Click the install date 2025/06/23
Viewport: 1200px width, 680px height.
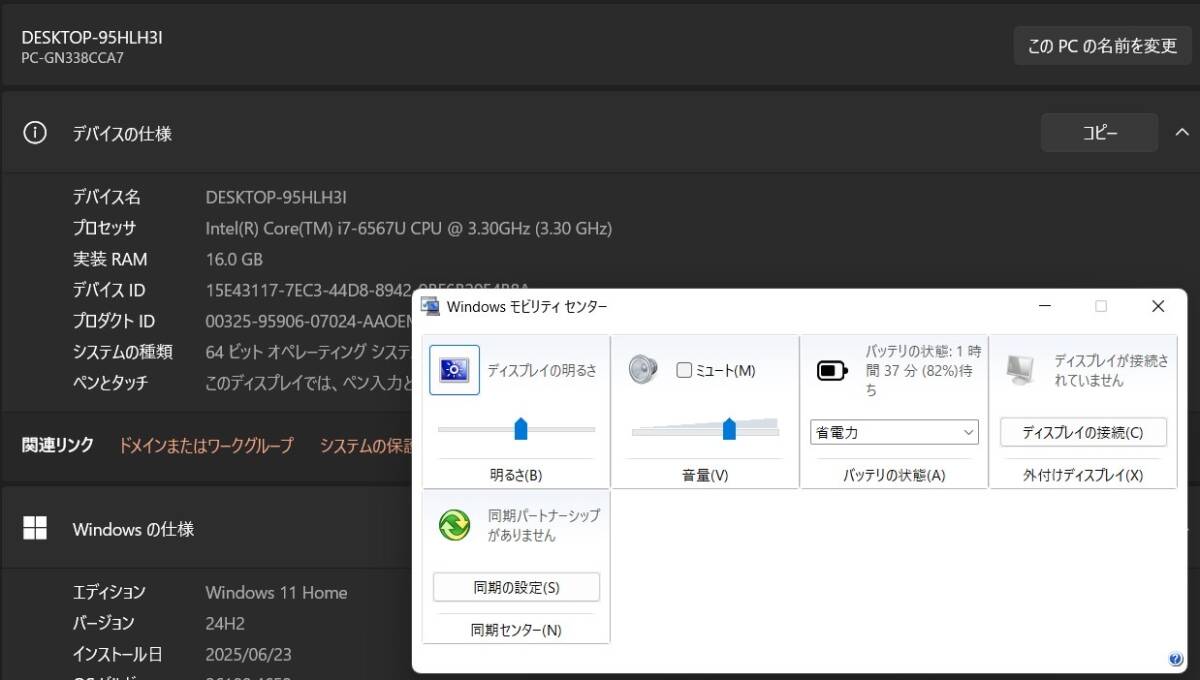coord(247,654)
